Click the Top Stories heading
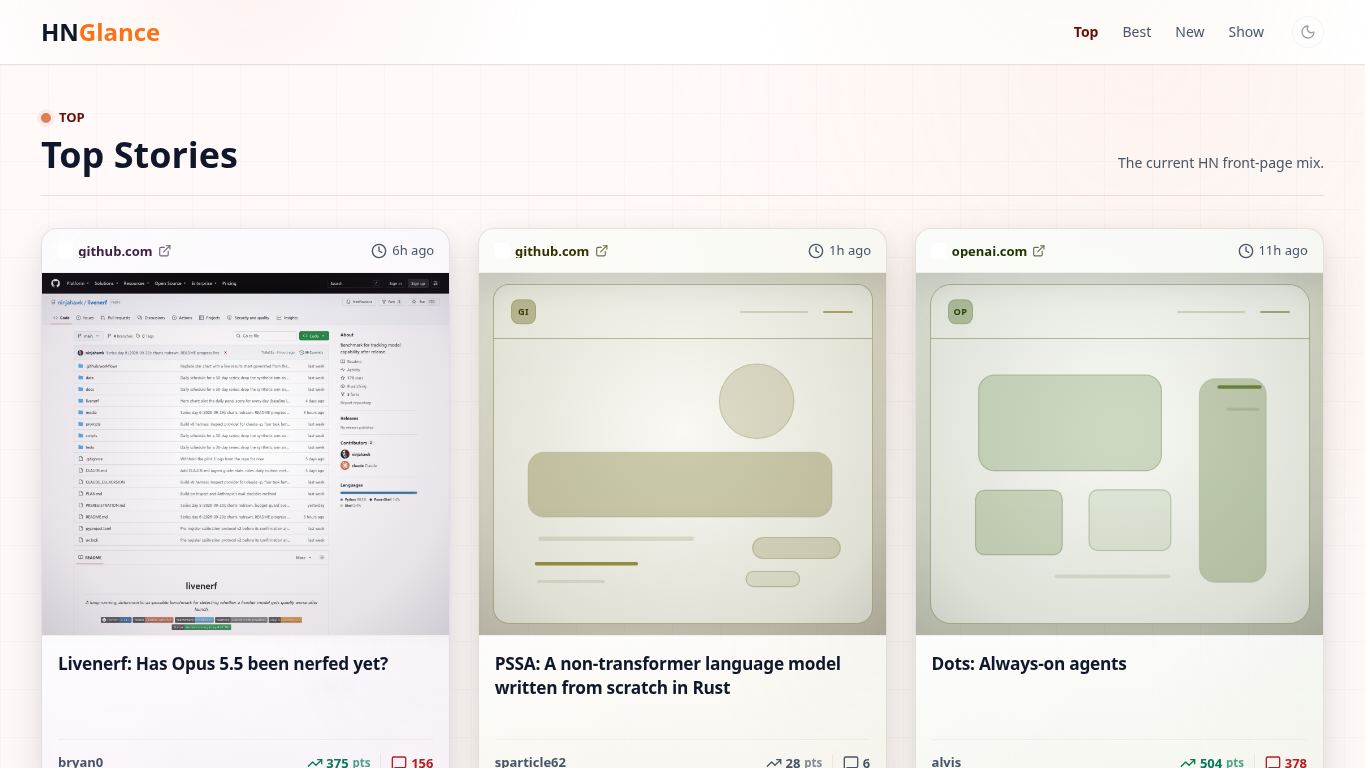1365x768 pixels. [139, 156]
